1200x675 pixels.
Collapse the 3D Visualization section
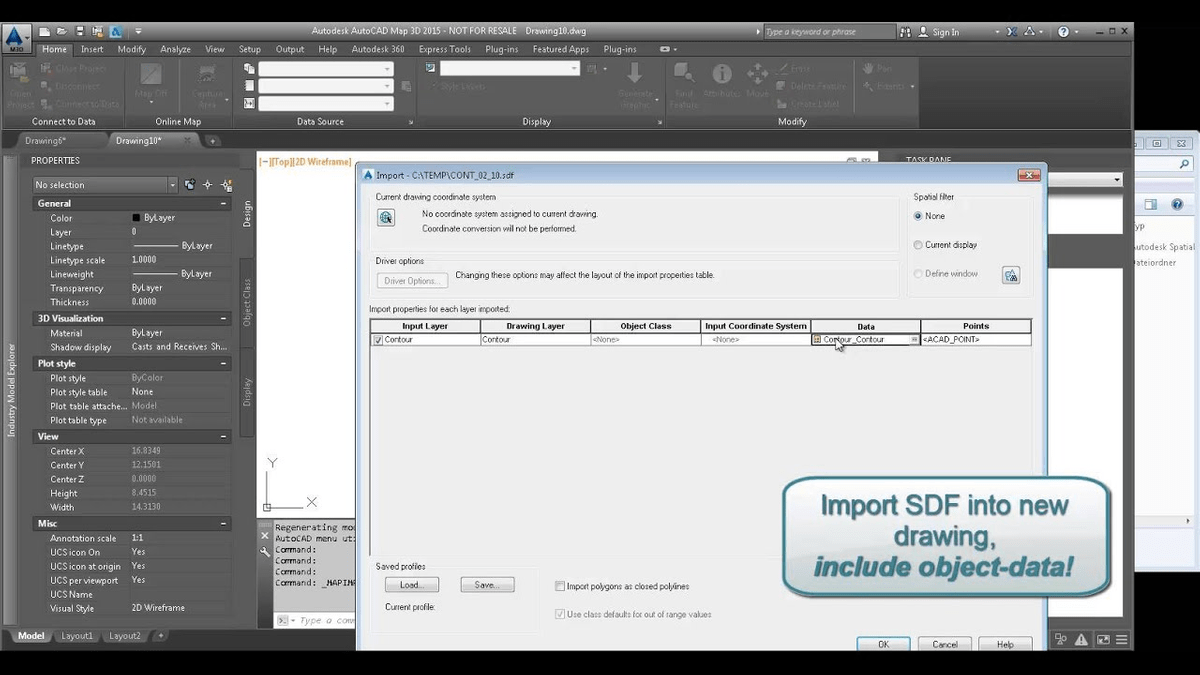pos(223,318)
